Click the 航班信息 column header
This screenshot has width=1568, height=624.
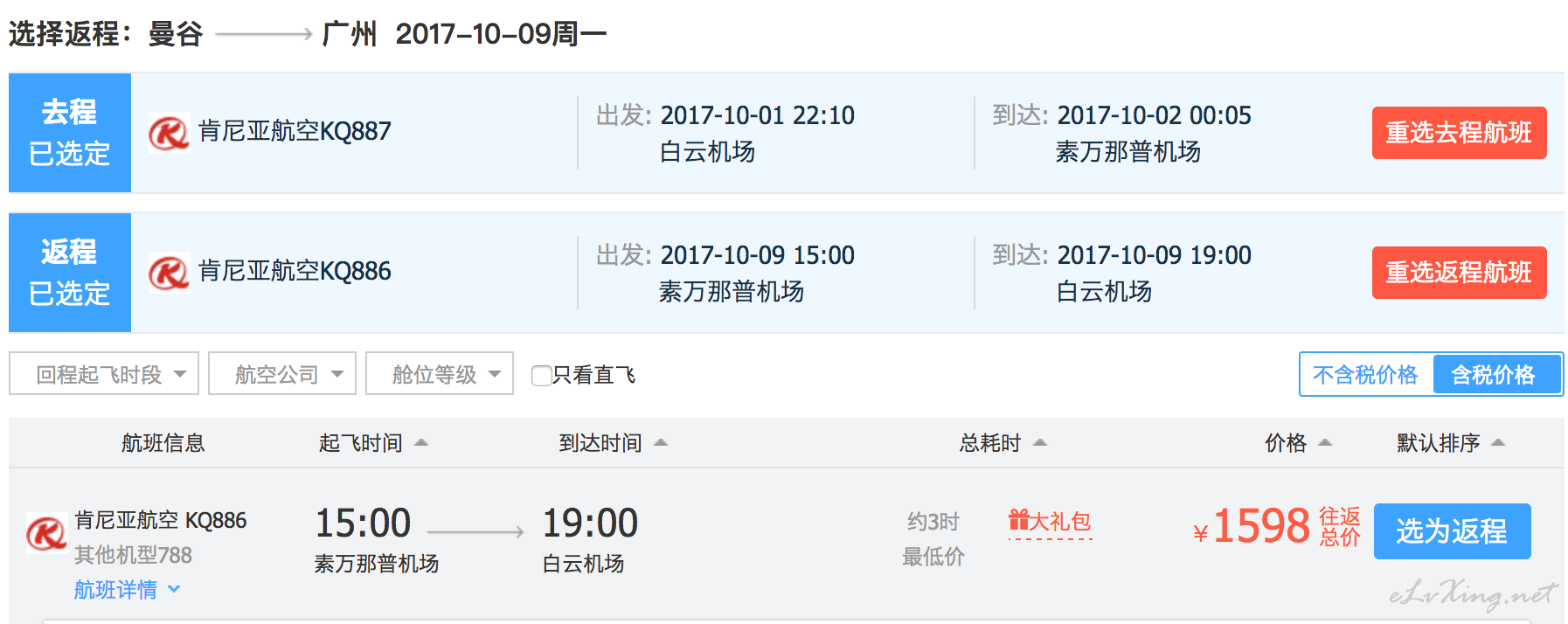click(x=163, y=443)
